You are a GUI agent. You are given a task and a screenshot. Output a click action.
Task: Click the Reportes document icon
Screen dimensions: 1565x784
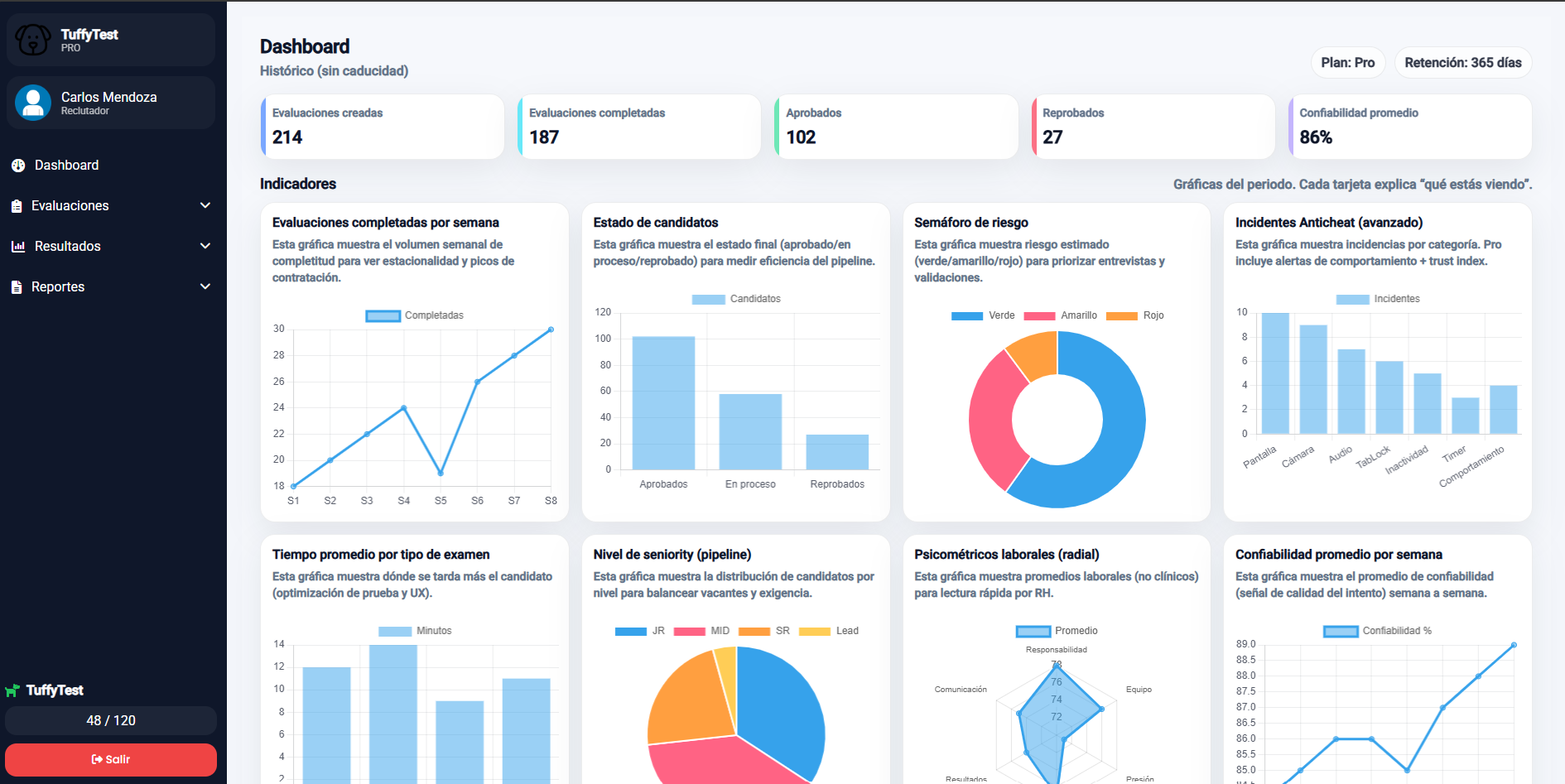pos(17,287)
